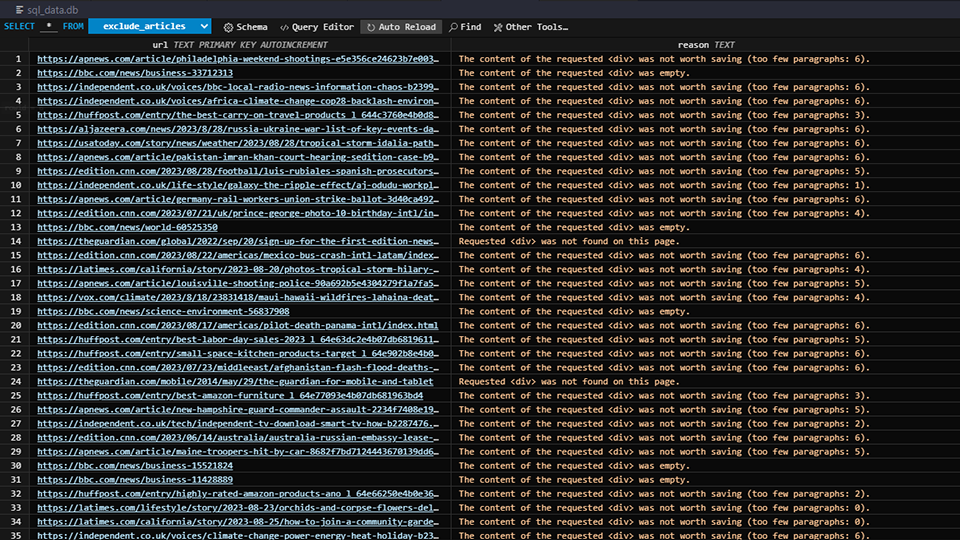This screenshot has width=960, height=540.
Task: Open usatoday tropical-storm-idalia link
Action: pyautogui.click(x=238, y=143)
